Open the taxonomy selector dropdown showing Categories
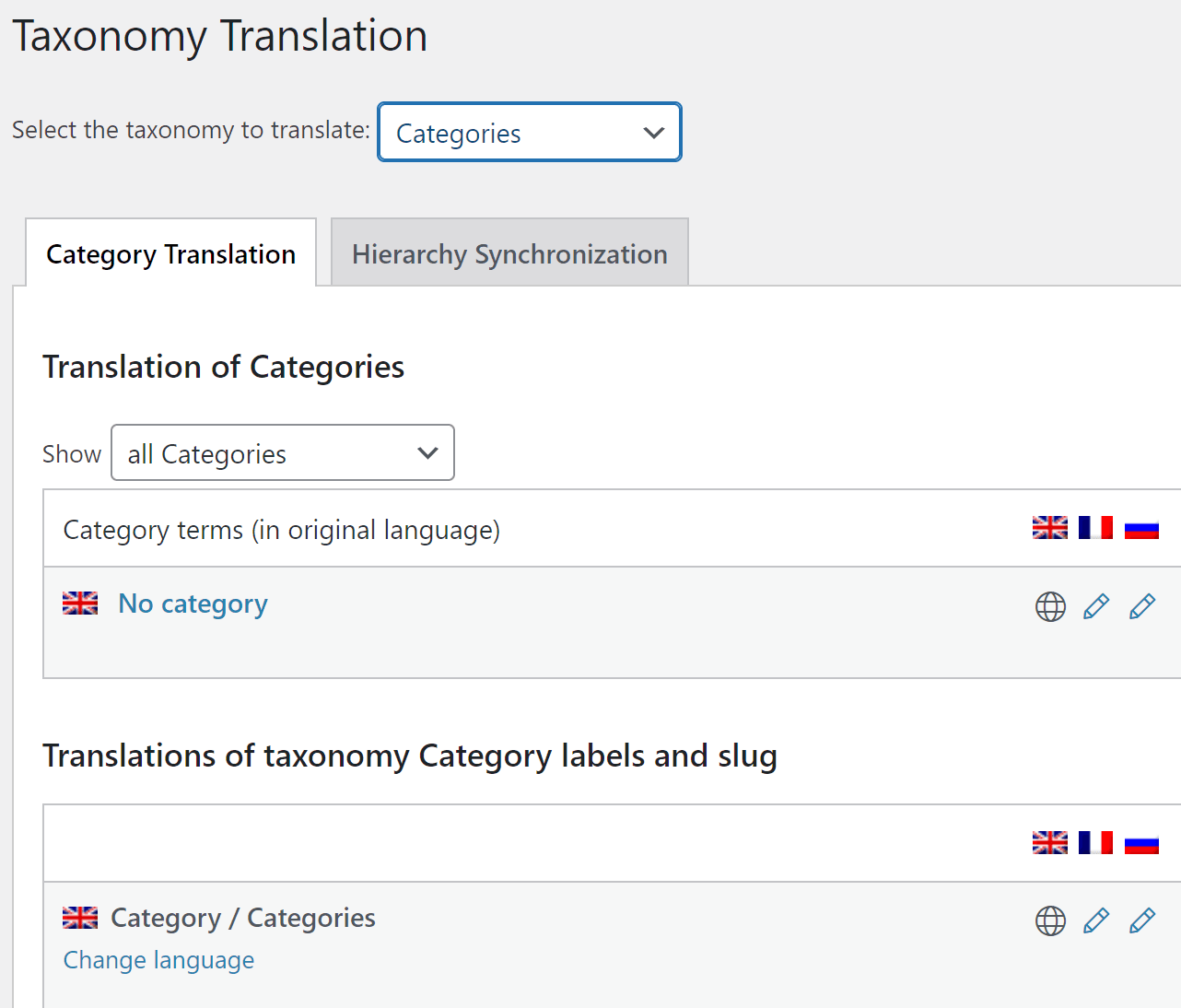Viewport: 1181px width, 1008px height. point(529,133)
